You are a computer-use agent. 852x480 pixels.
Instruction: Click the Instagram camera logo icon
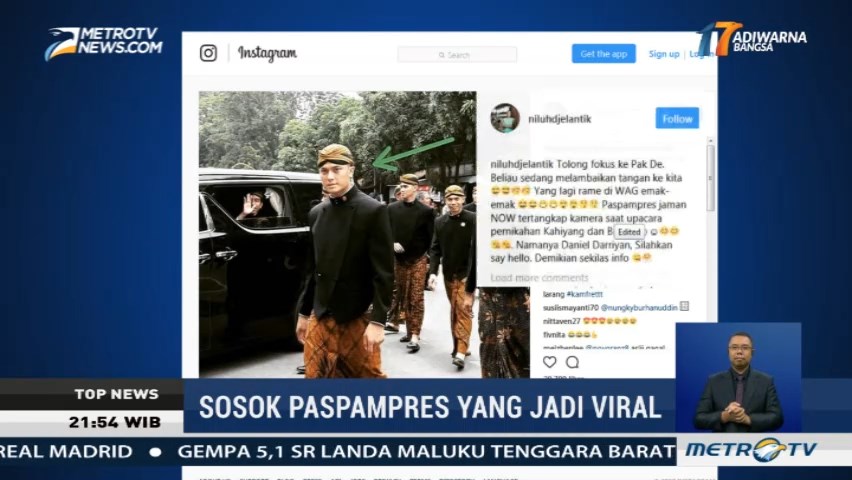coord(208,53)
